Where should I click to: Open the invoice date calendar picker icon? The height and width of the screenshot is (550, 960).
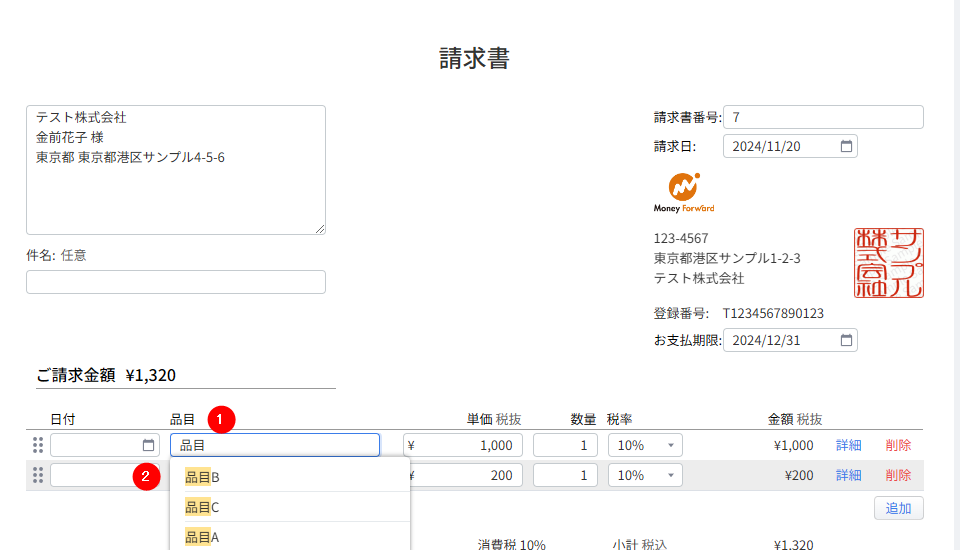tap(846, 146)
